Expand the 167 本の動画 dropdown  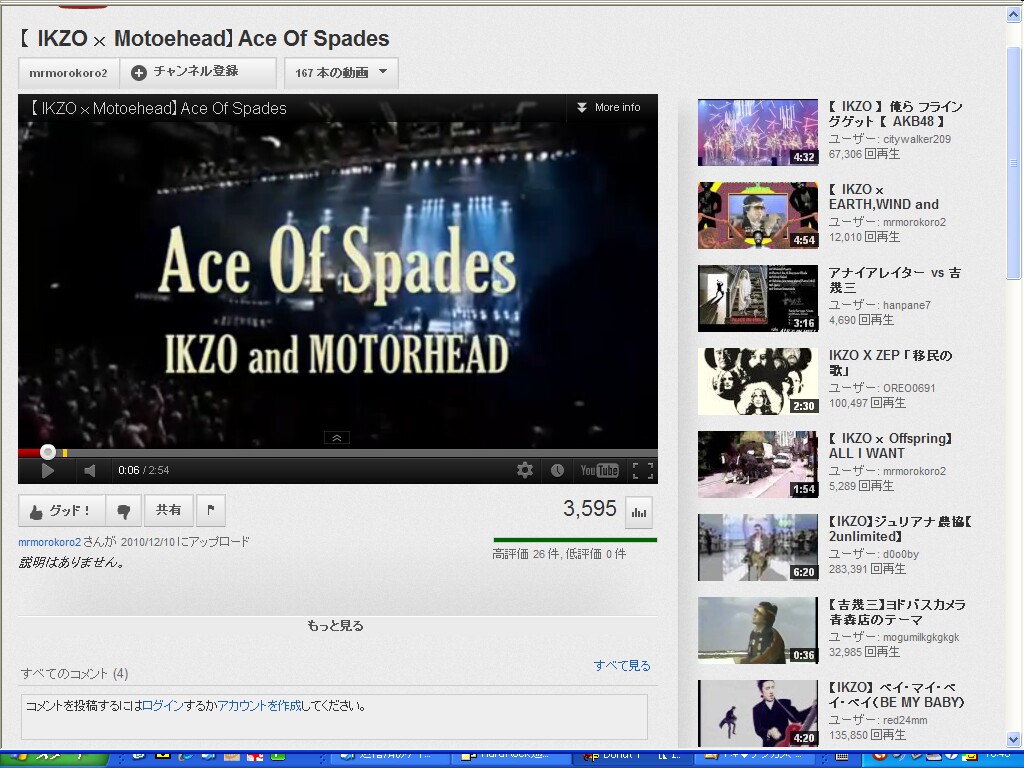[x=341, y=72]
